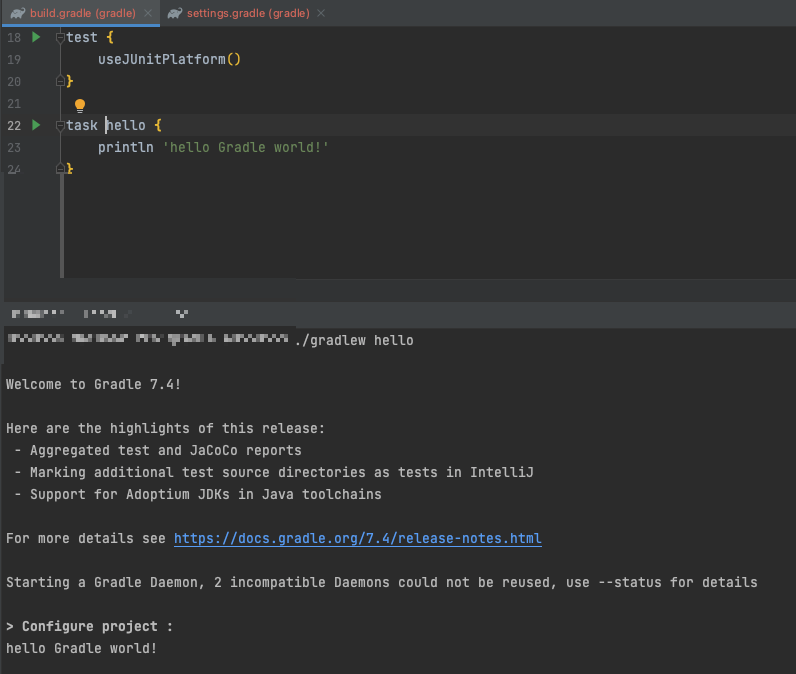The height and width of the screenshot is (674, 796).
Task: Click line number 23 in the gutter
Action: pyautogui.click(x=14, y=148)
